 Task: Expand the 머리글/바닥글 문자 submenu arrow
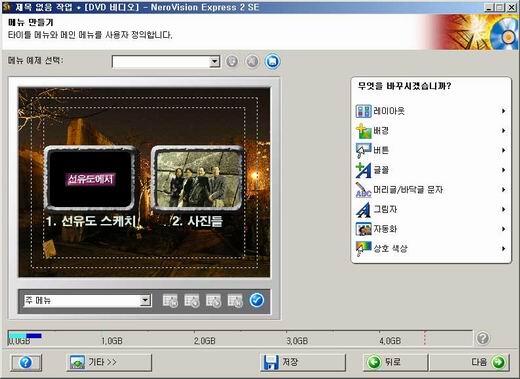coord(503,190)
